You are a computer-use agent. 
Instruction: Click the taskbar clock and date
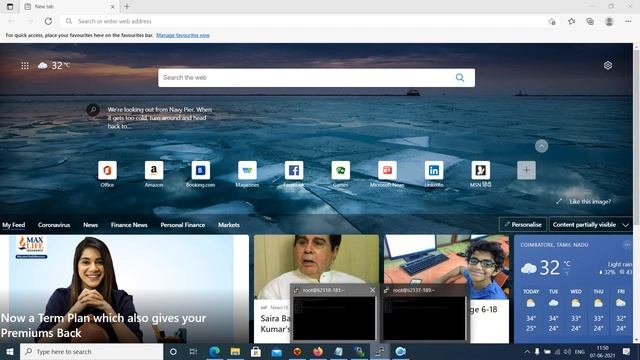[602, 351]
